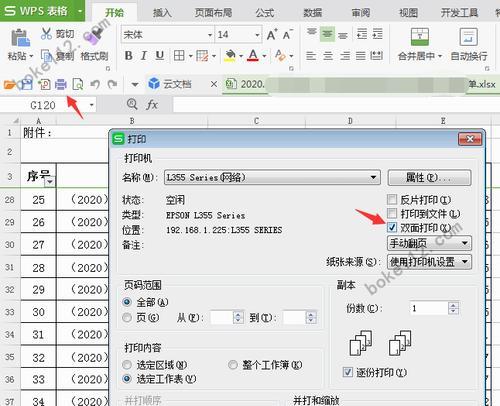Check the 打印到文件 checkbox

(x=392, y=213)
